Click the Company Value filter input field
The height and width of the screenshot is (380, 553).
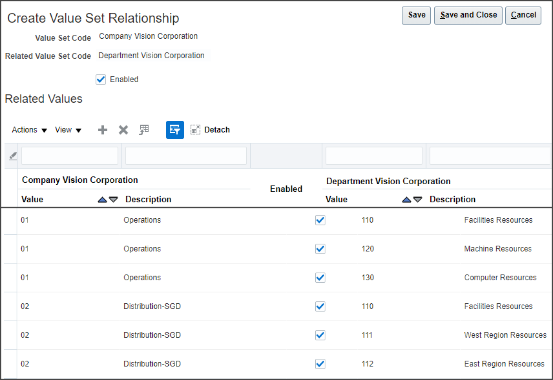coord(69,156)
